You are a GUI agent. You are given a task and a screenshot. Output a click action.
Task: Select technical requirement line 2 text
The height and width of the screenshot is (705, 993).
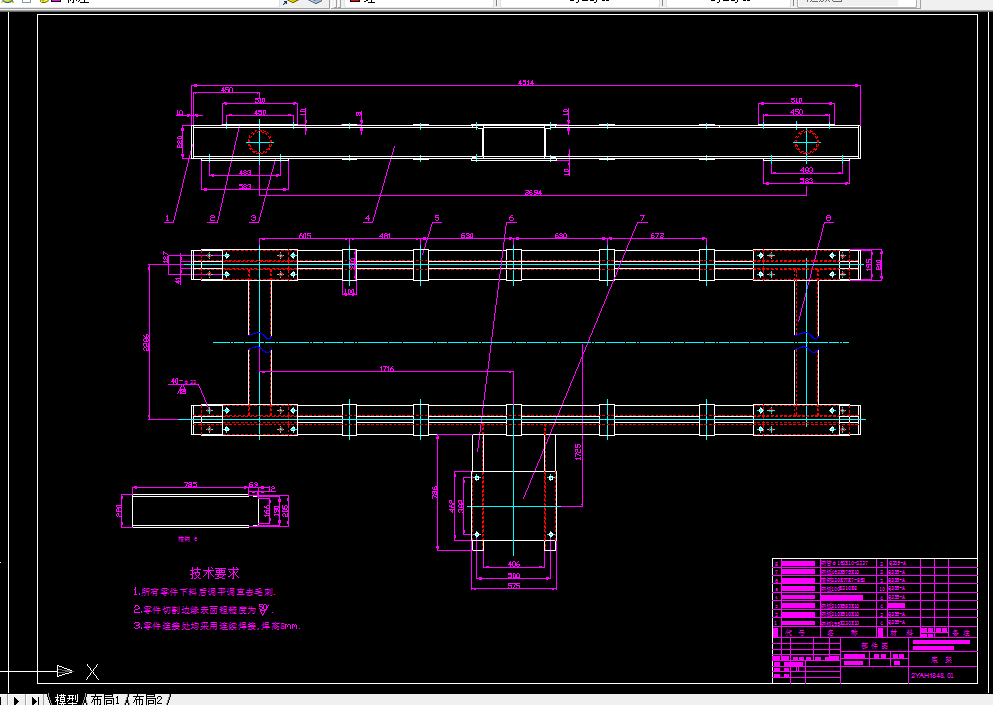click(x=203, y=609)
